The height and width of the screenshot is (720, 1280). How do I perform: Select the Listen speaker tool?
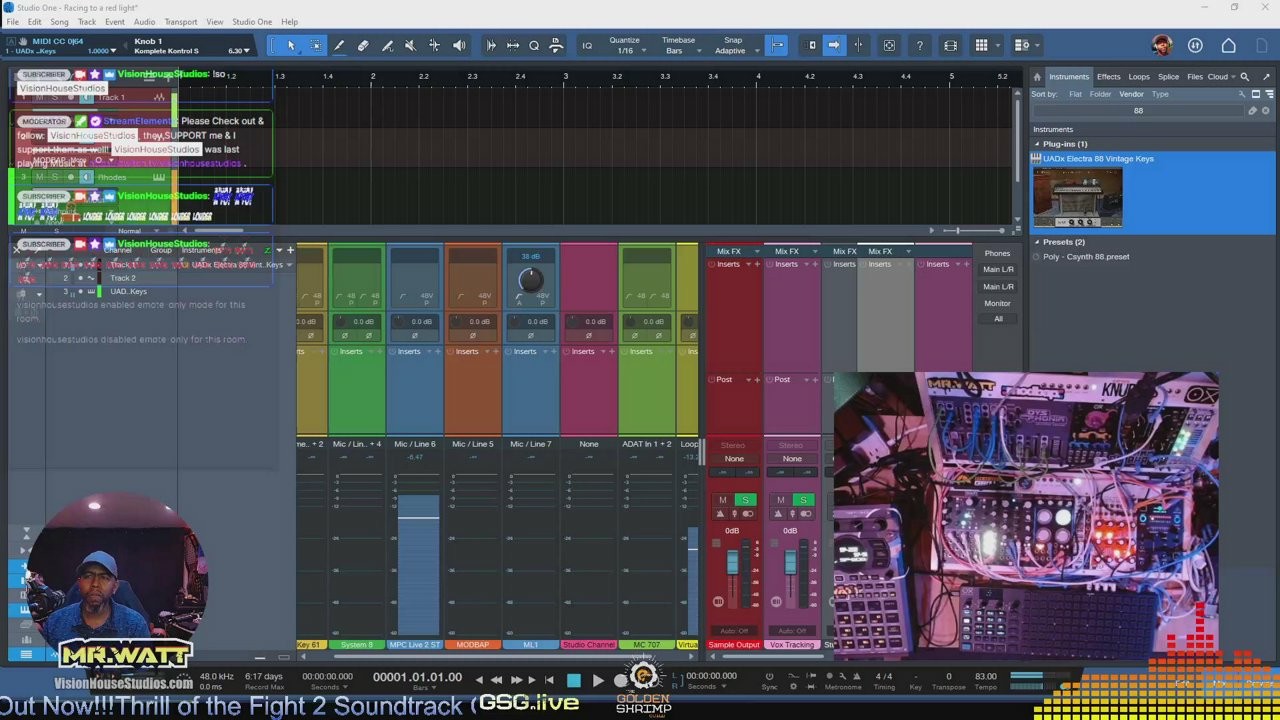459,45
